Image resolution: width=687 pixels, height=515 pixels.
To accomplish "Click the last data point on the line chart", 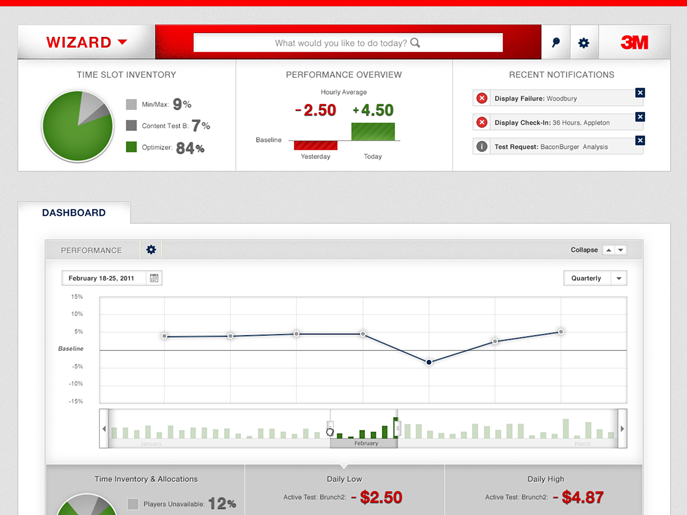I will point(561,332).
